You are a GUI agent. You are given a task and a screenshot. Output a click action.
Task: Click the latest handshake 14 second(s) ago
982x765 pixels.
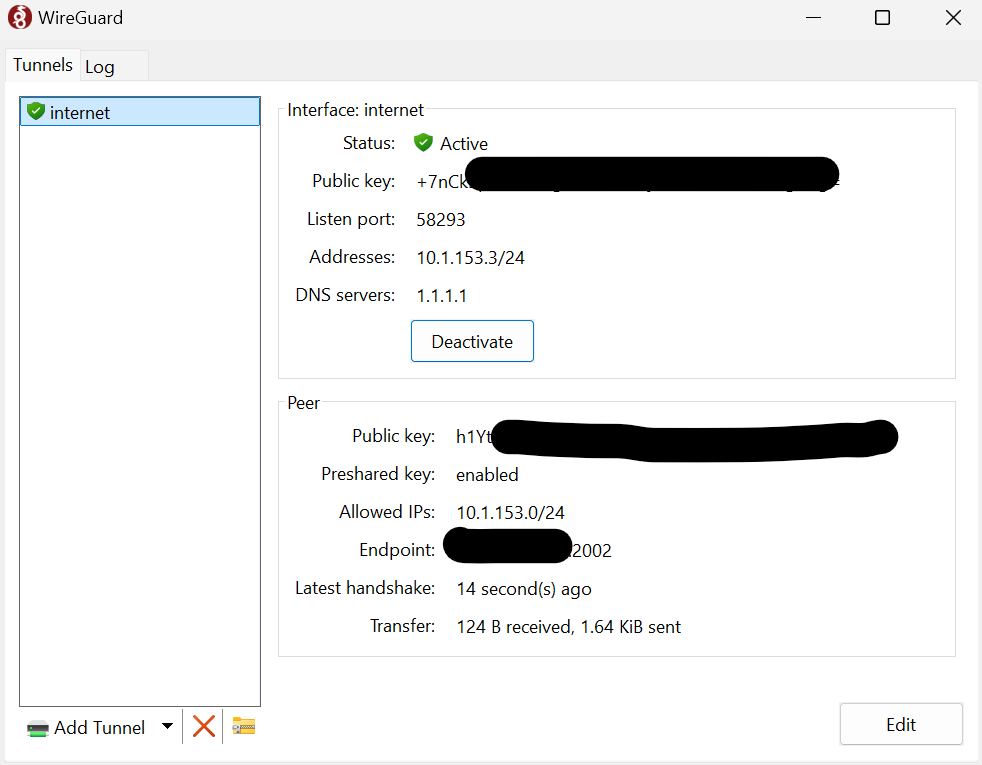524,589
